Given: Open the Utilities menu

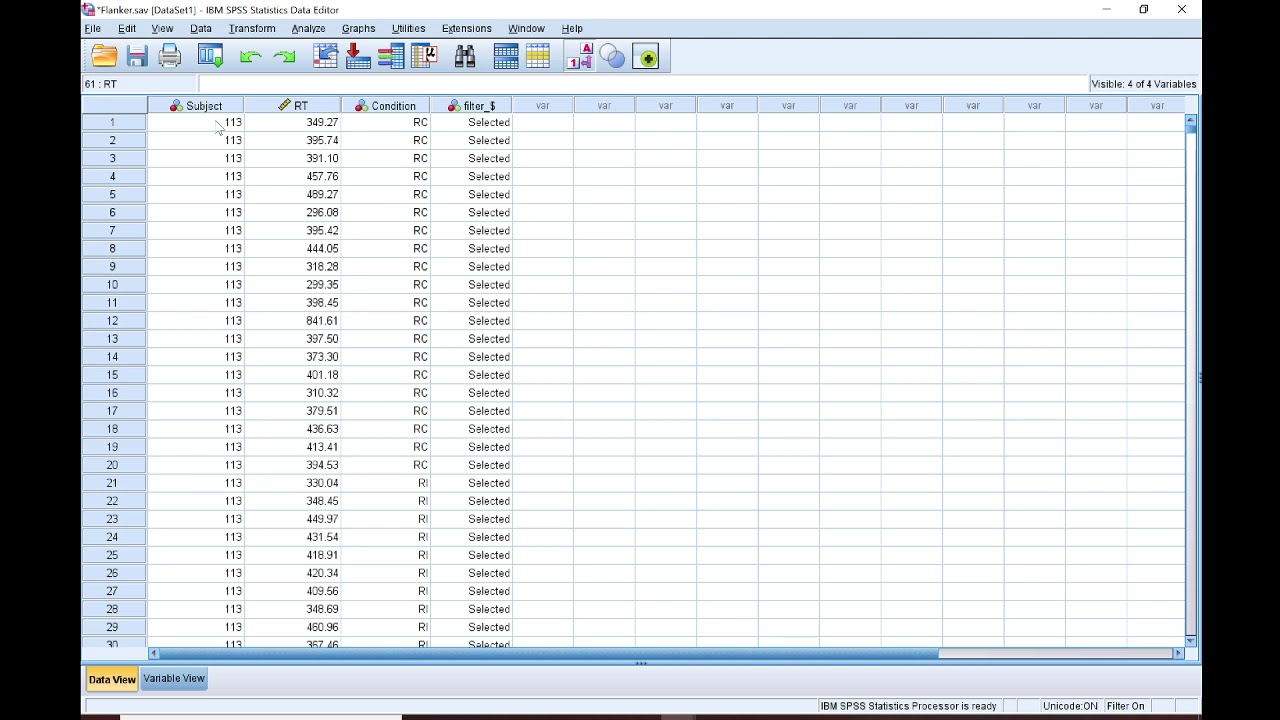Looking at the screenshot, I should (408, 29).
